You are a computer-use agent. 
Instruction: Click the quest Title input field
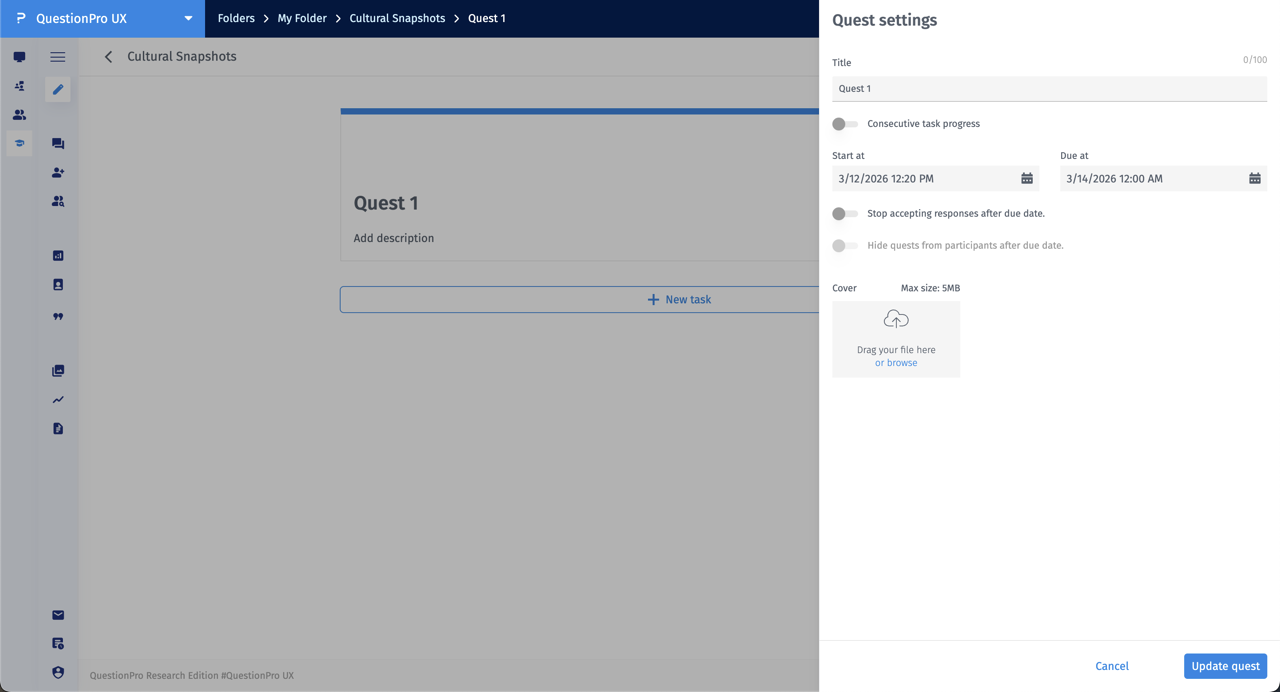1049,88
